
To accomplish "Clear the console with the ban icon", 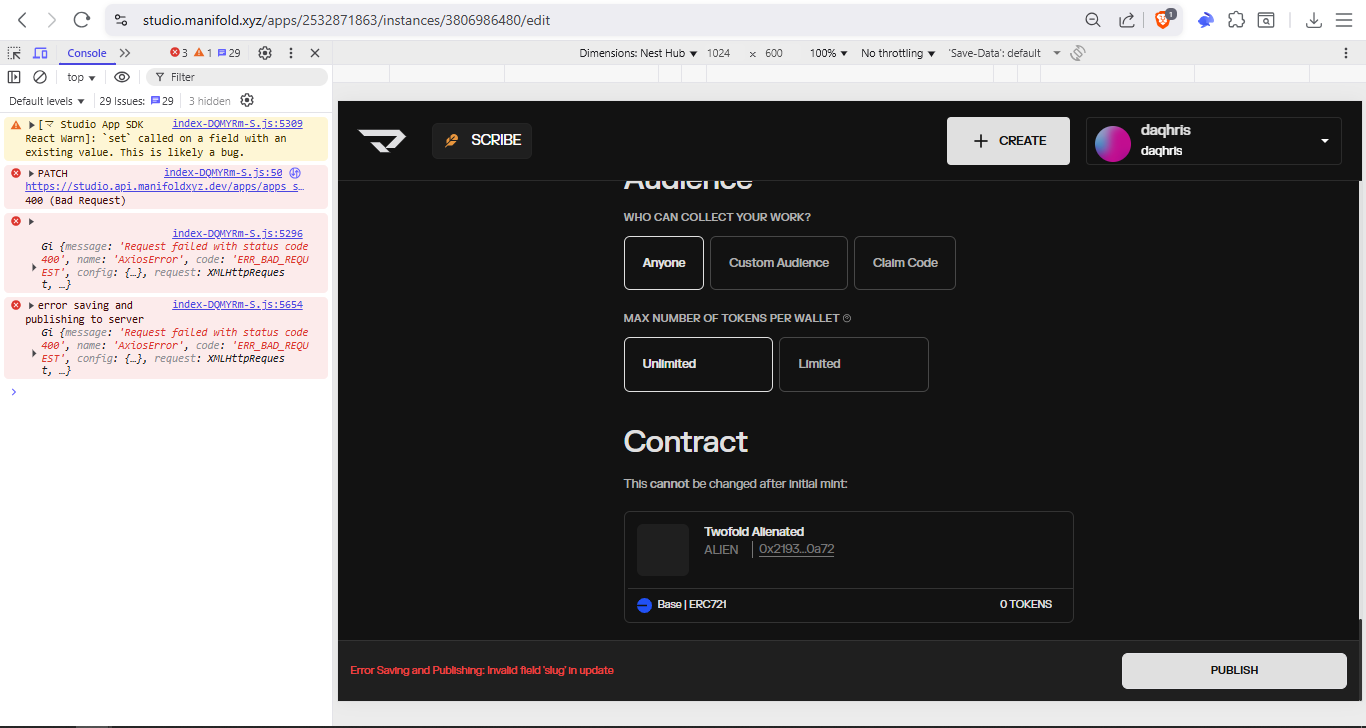I will coord(40,77).
